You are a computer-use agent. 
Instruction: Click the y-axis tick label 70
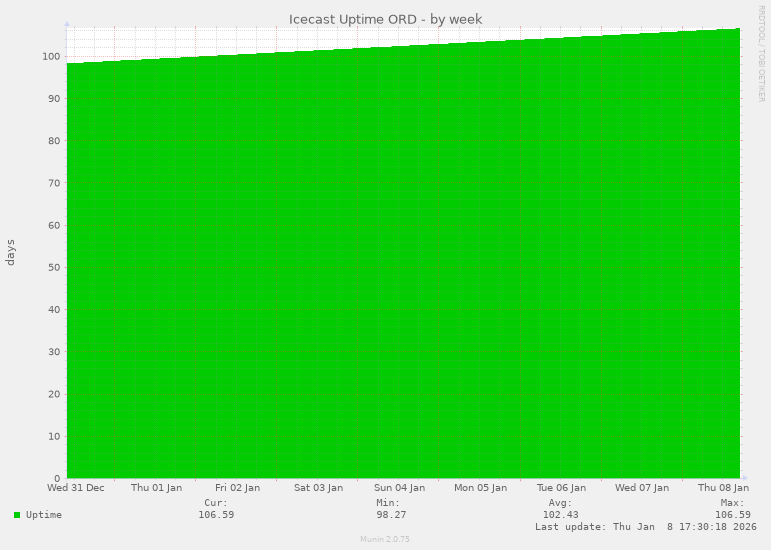point(54,183)
